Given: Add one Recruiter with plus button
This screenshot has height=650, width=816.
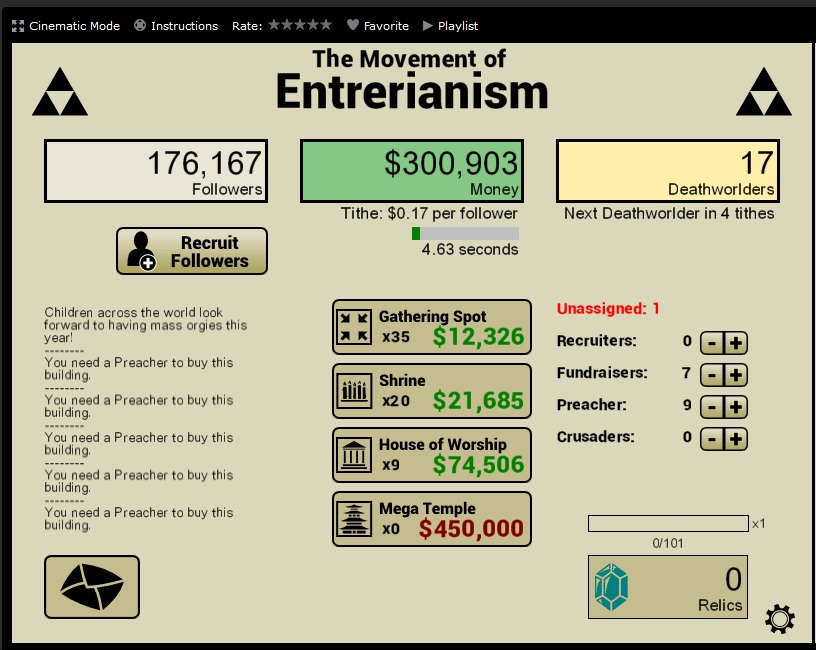Looking at the screenshot, I should tap(736, 343).
